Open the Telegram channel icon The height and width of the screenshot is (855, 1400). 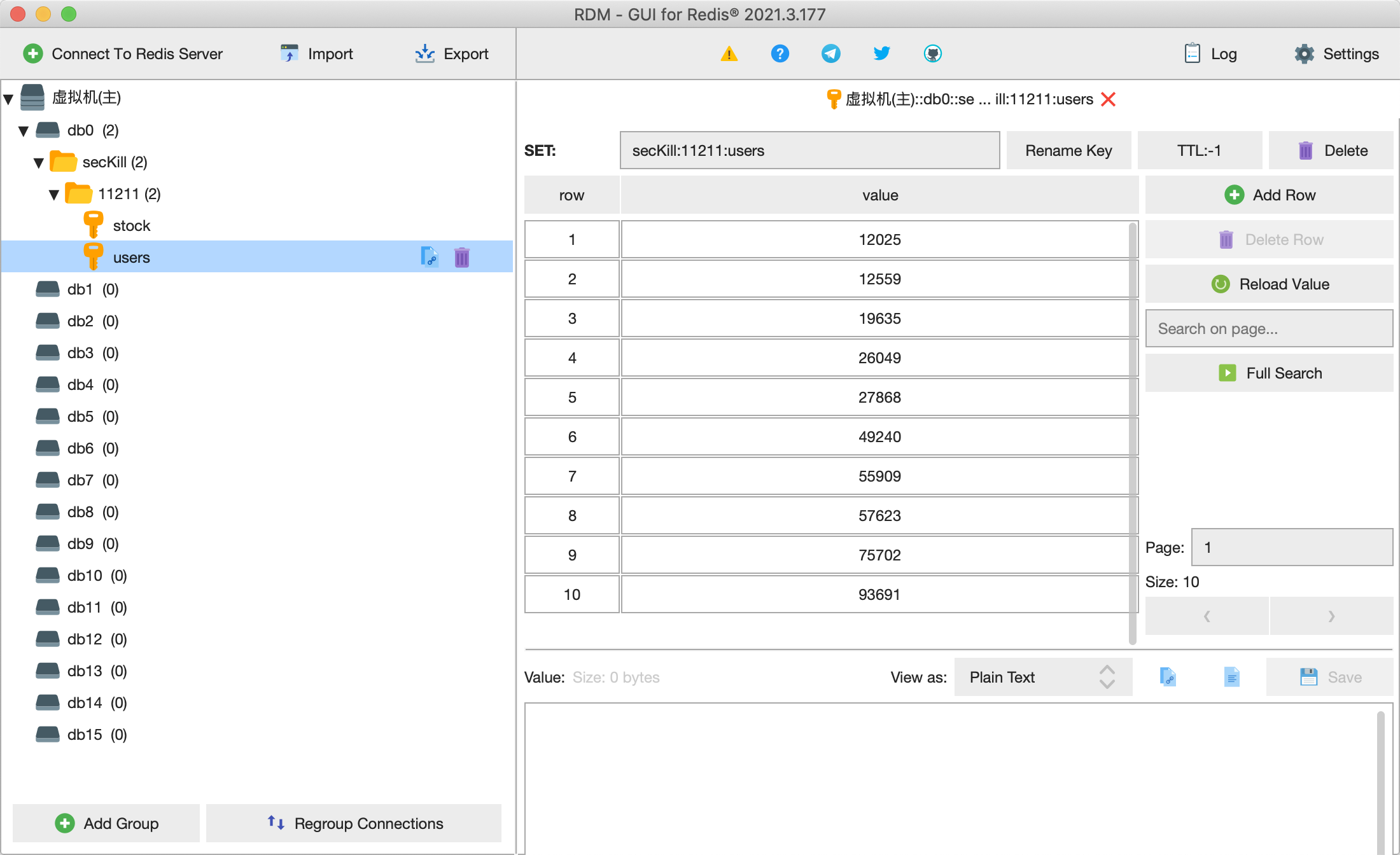point(830,54)
